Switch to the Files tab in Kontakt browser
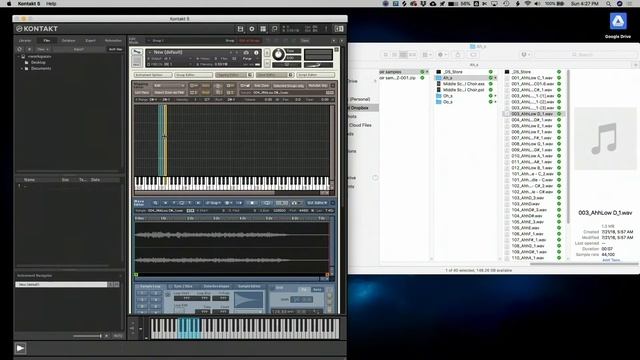640x360 pixels. 47,41
